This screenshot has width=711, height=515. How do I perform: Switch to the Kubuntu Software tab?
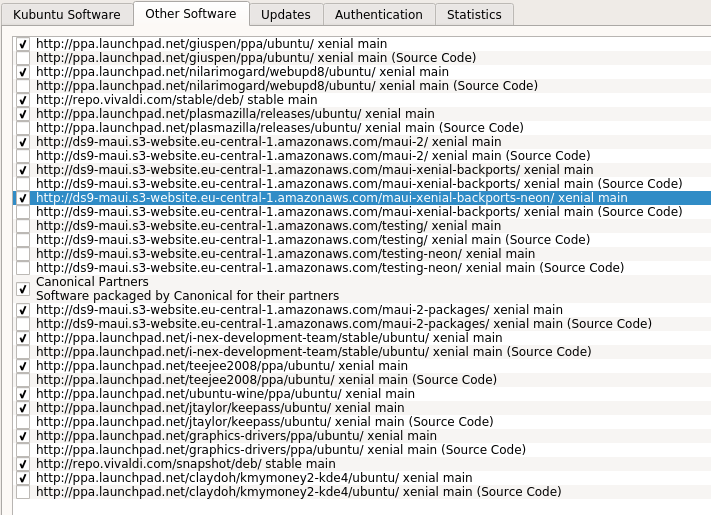(67, 15)
